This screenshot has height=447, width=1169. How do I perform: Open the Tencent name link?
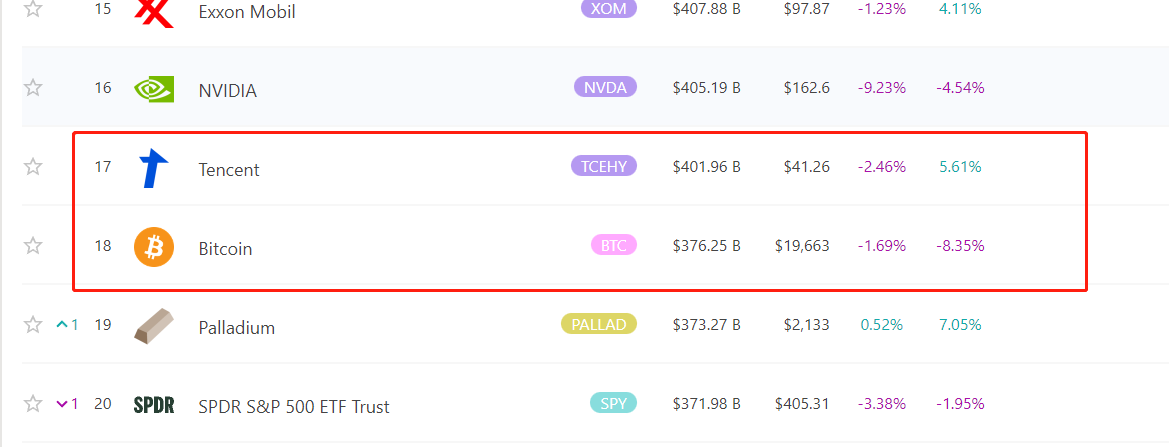pyautogui.click(x=229, y=170)
